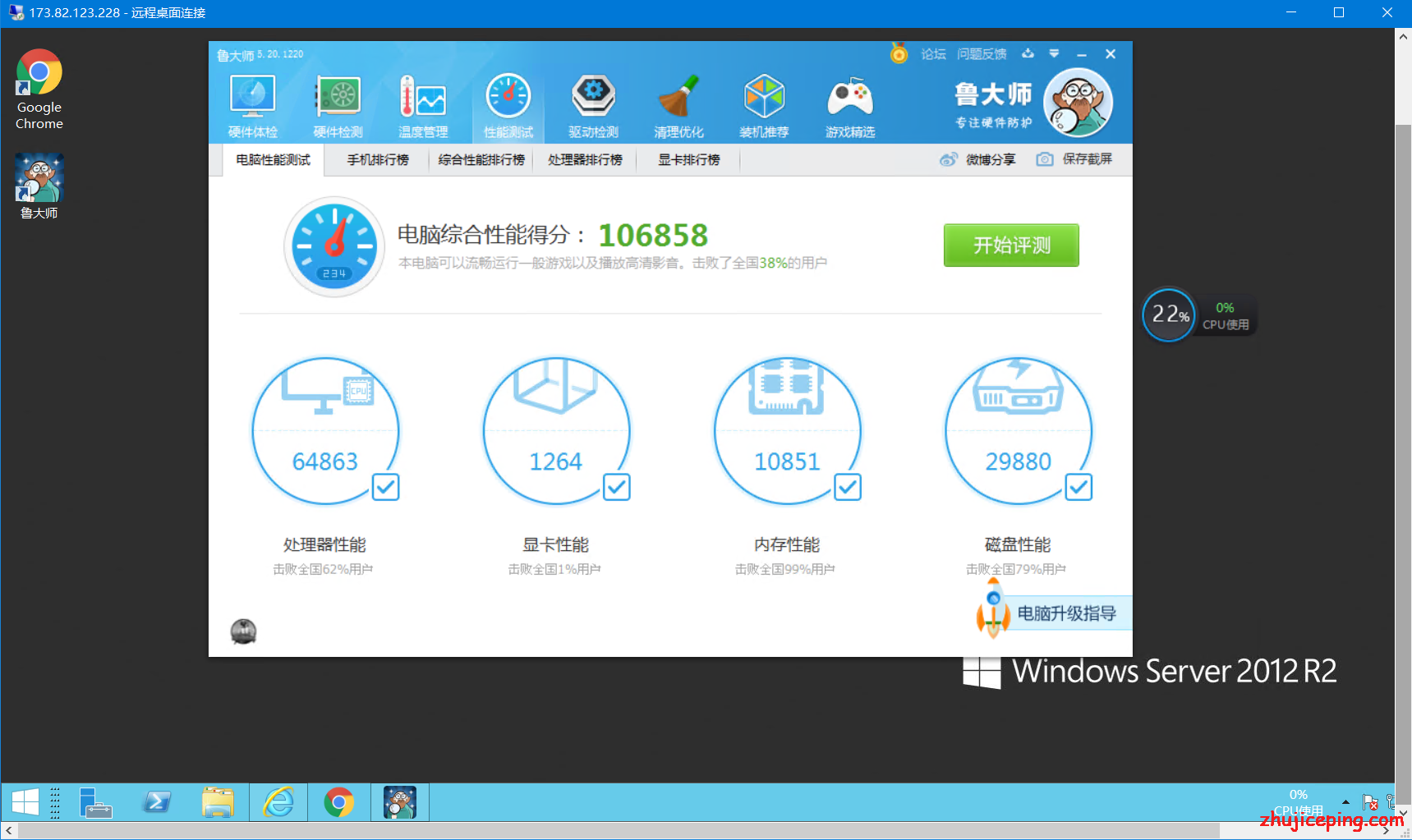1412x840 pixels.
Task: Open 电脑升级指导 upgrade guide
Action: [x=1066, y=613]
